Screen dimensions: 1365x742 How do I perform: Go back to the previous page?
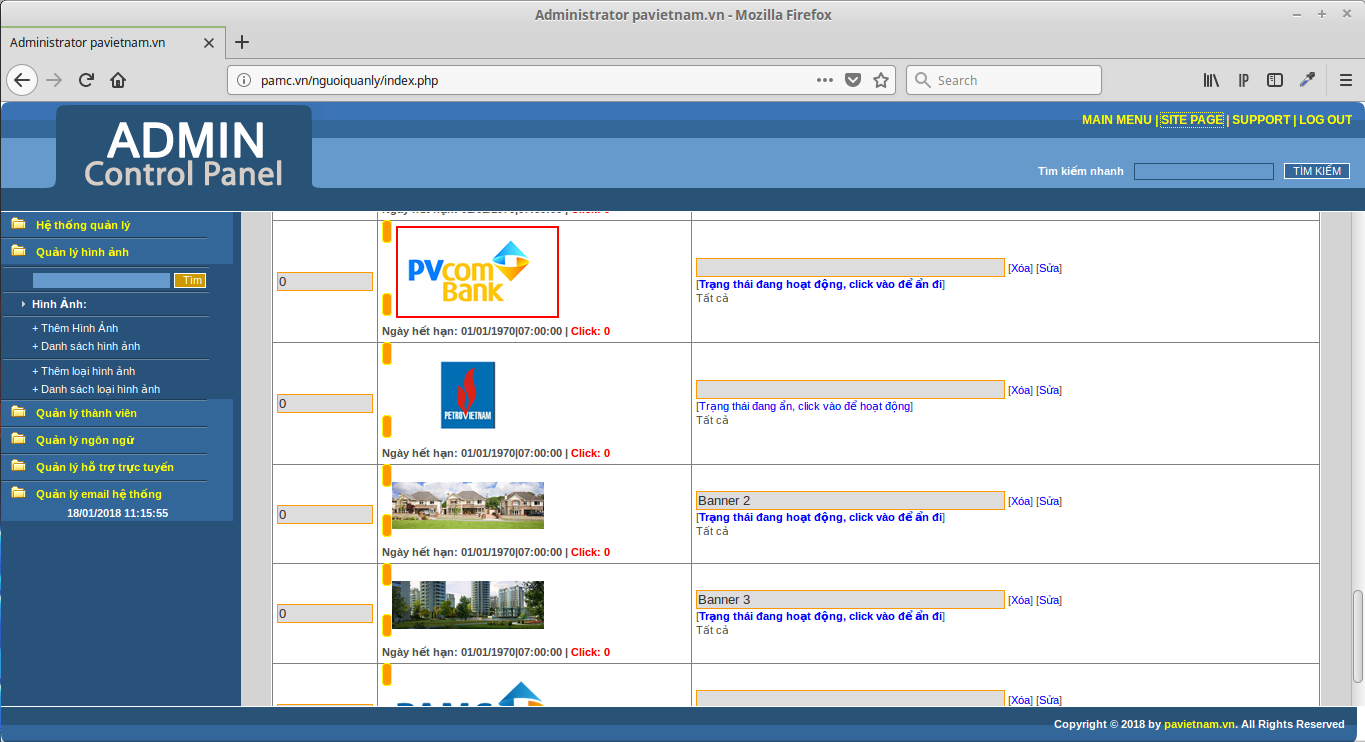pos(22,80)
